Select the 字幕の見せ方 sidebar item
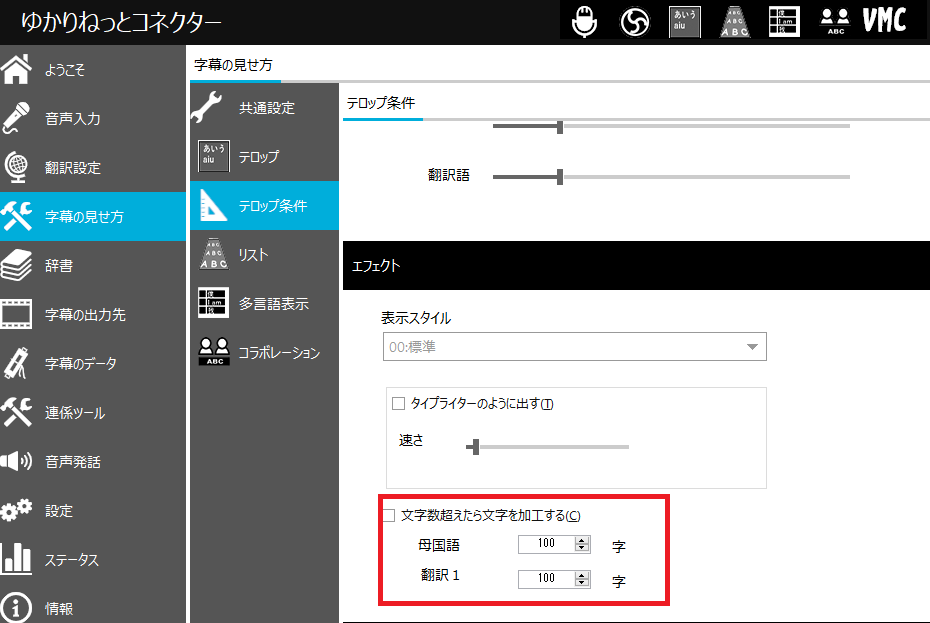930x623 pixels. point(93,217)
